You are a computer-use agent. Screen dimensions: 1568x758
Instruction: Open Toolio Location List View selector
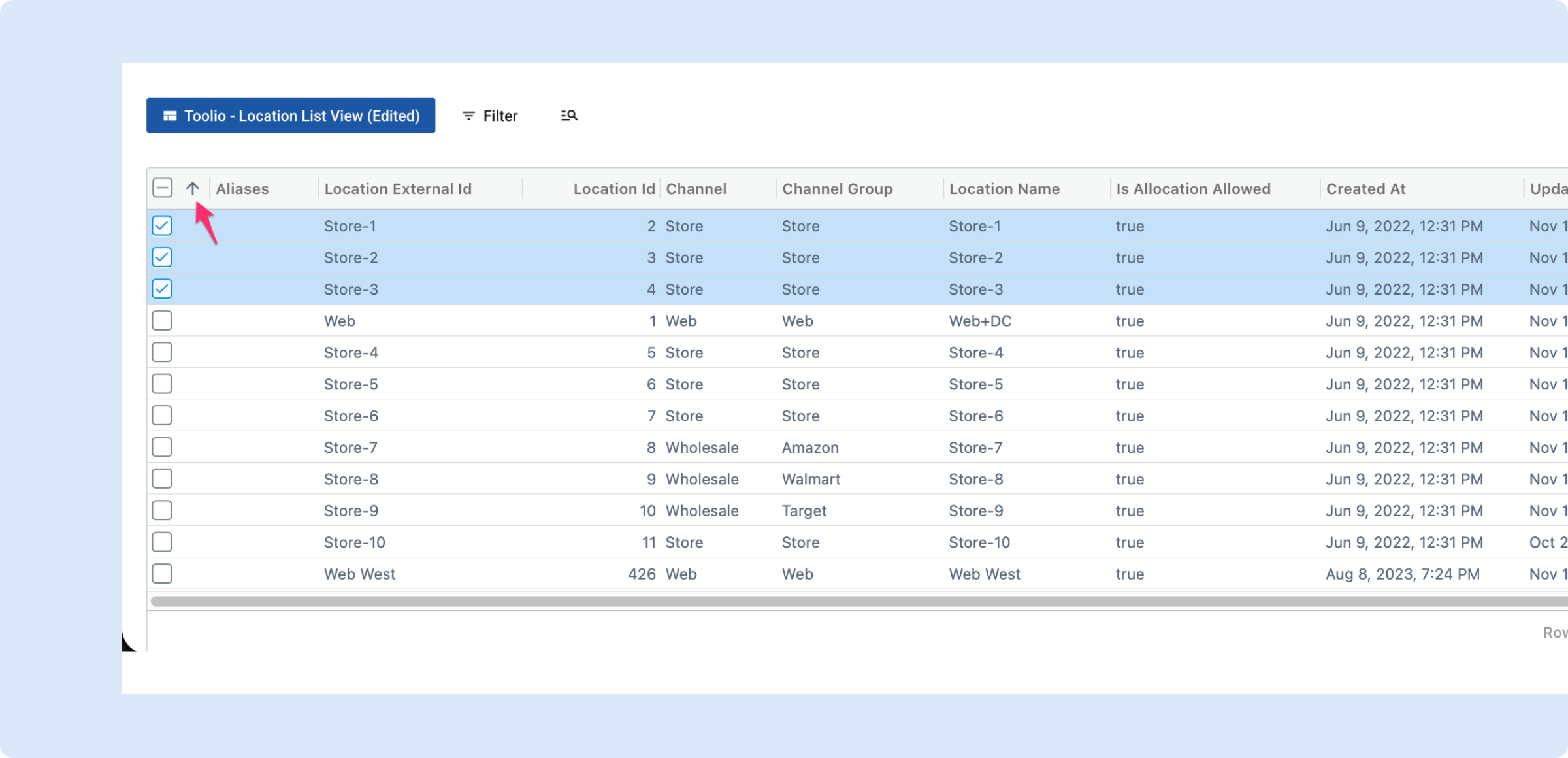point(291,116)
